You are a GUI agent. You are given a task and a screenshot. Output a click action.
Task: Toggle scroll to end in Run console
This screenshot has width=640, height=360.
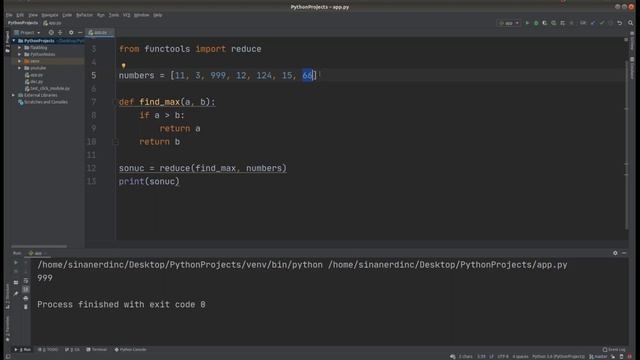tap(26, 289)
